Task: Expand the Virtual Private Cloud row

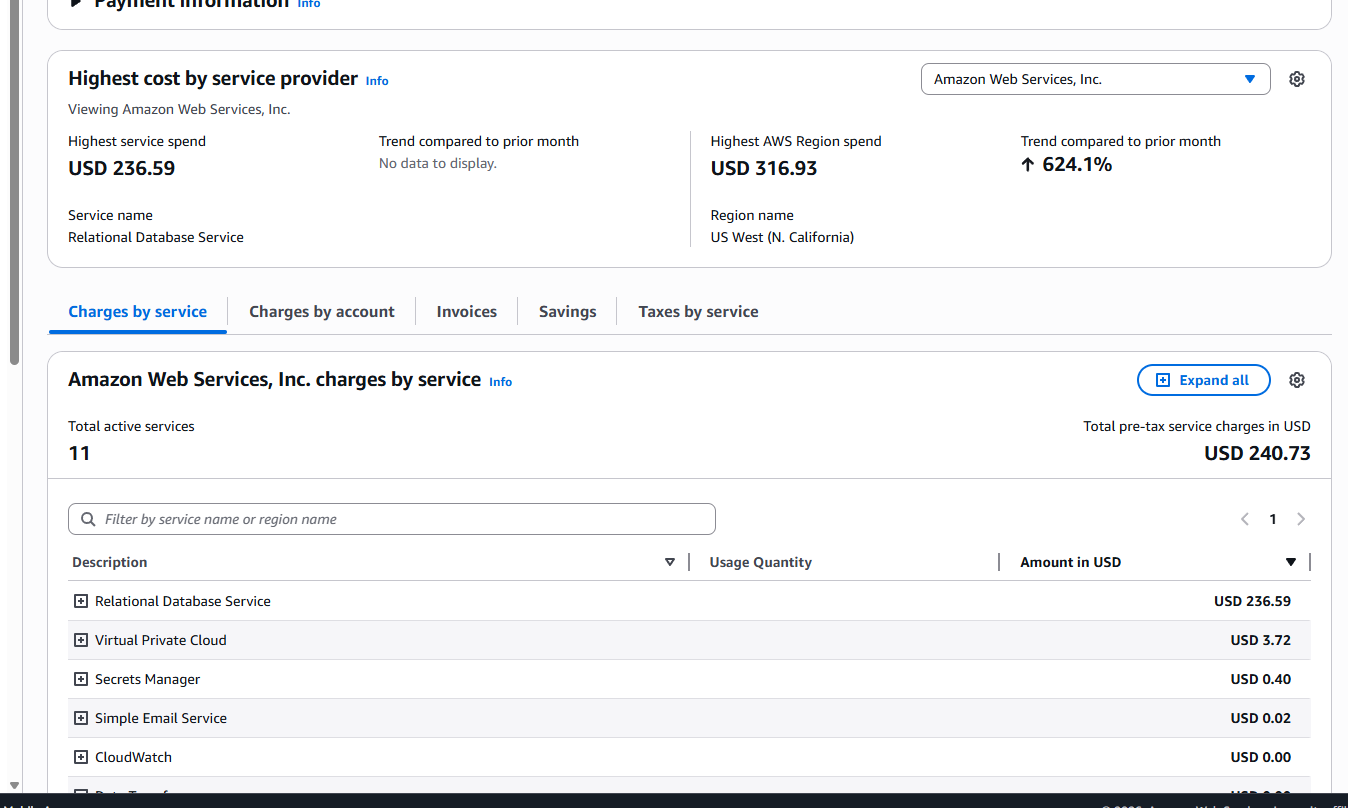Action: click(x=81, y=640)
